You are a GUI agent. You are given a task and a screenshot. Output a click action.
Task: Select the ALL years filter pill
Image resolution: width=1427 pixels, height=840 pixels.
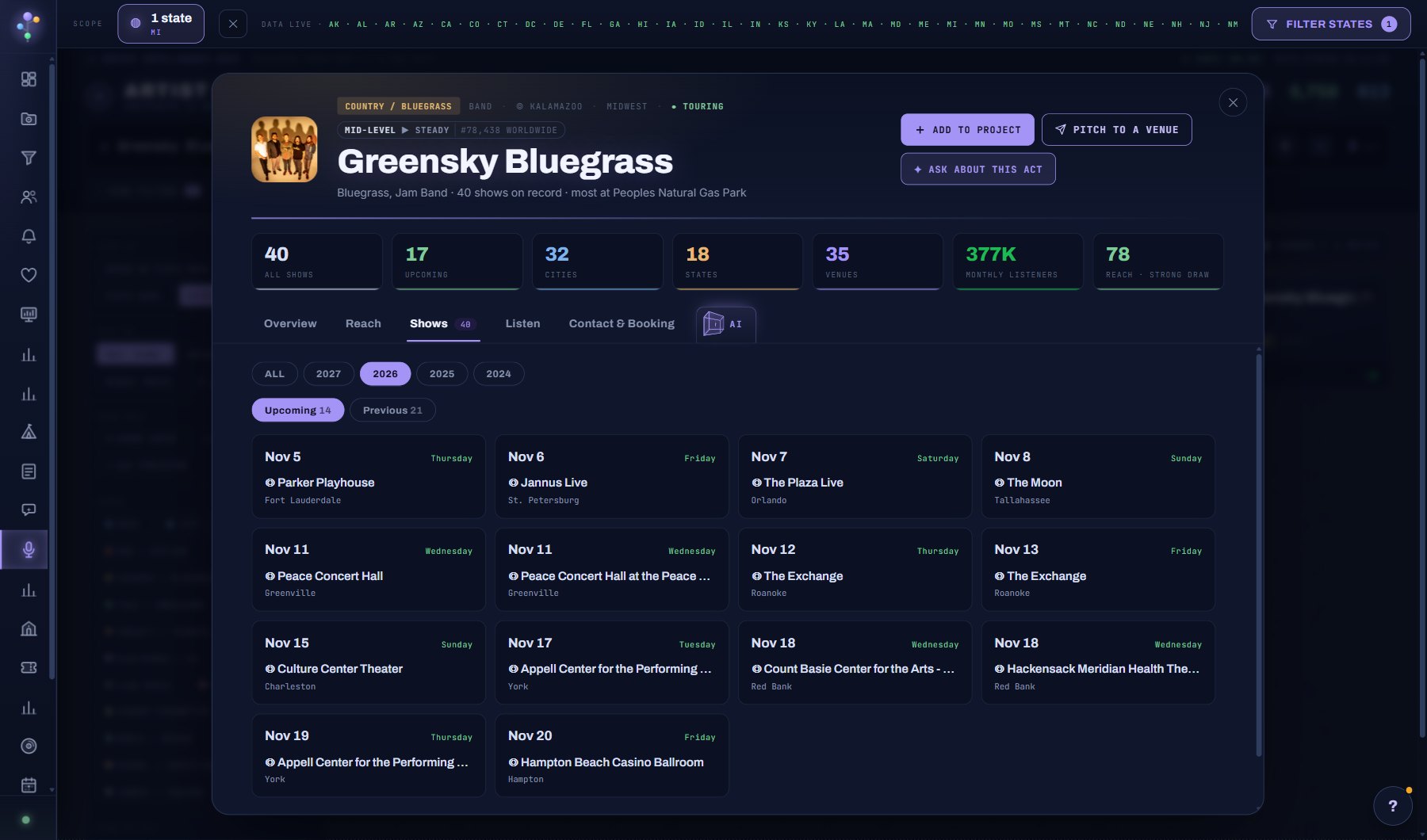pyautogui.click(x=274, y=374)
